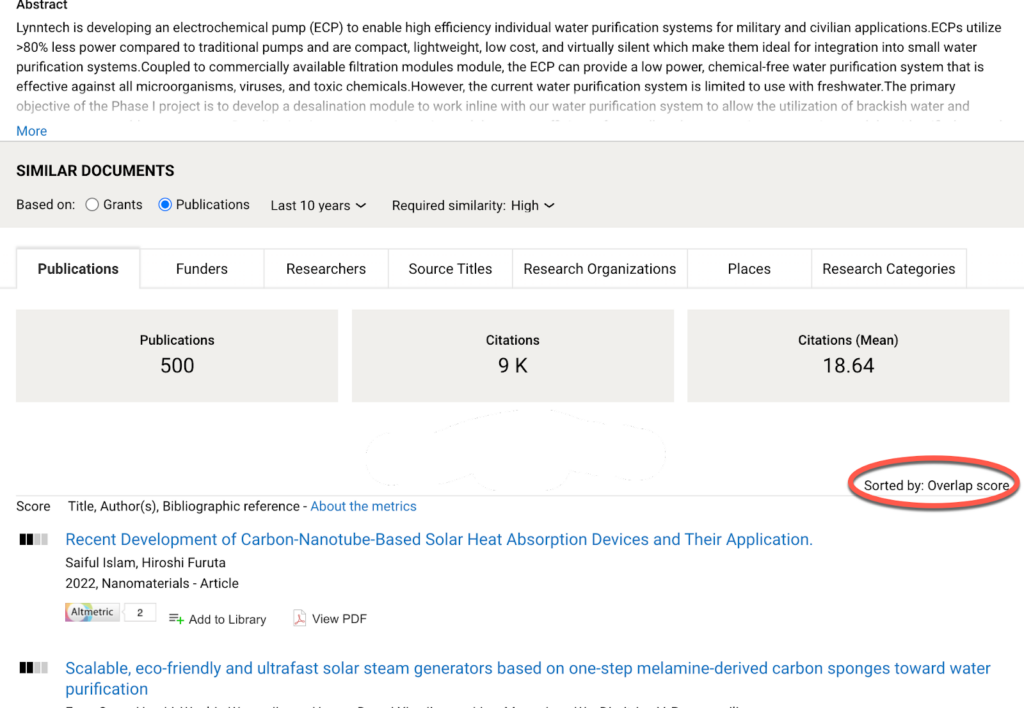The image size is (1024, 708).
Task: Open the Carbon-Nanotube-Based Solar Heat article link
Action: (439, 540)
